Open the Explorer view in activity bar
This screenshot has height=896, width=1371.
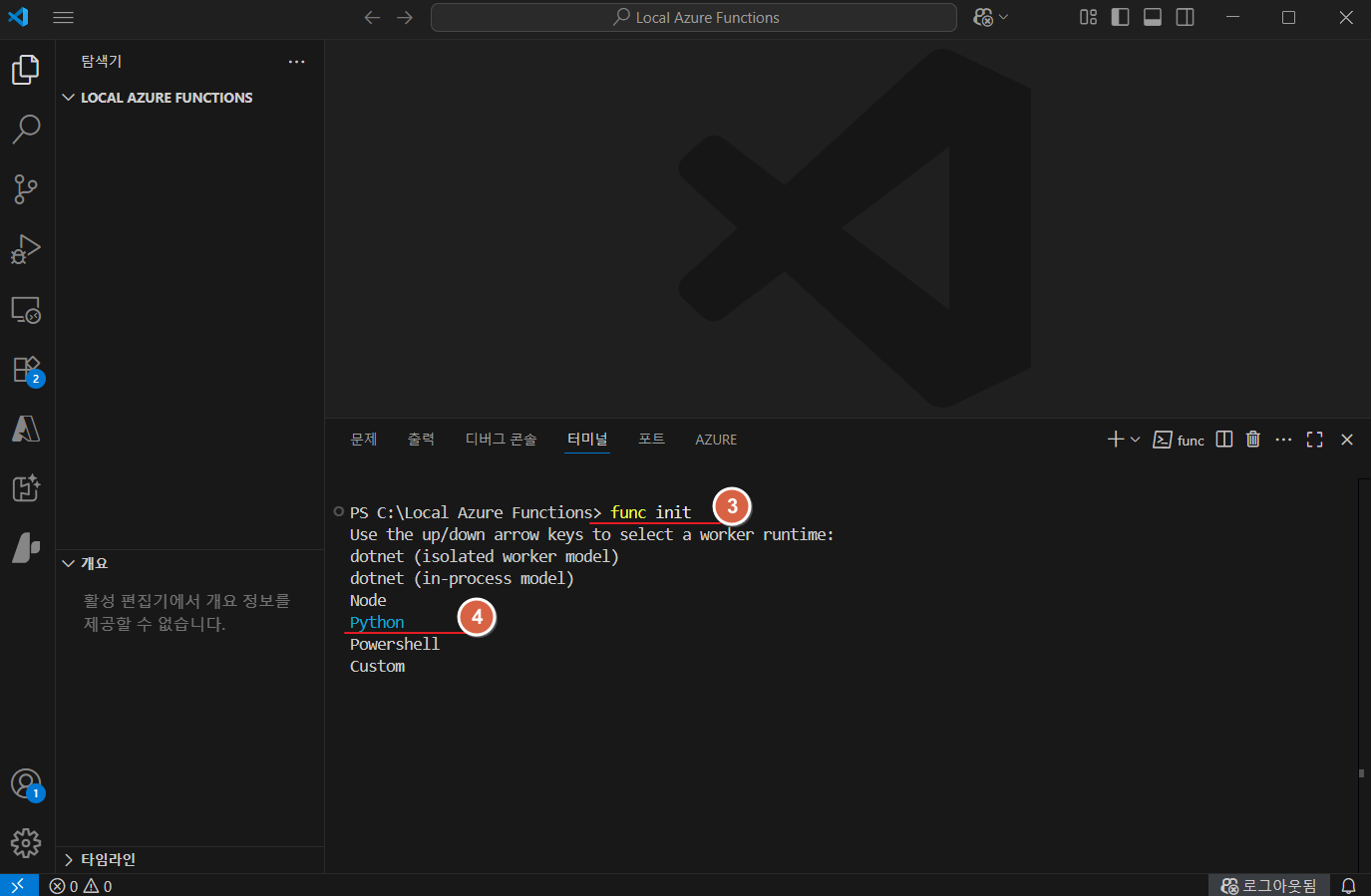pyautogui.click(x=26, y=70)
